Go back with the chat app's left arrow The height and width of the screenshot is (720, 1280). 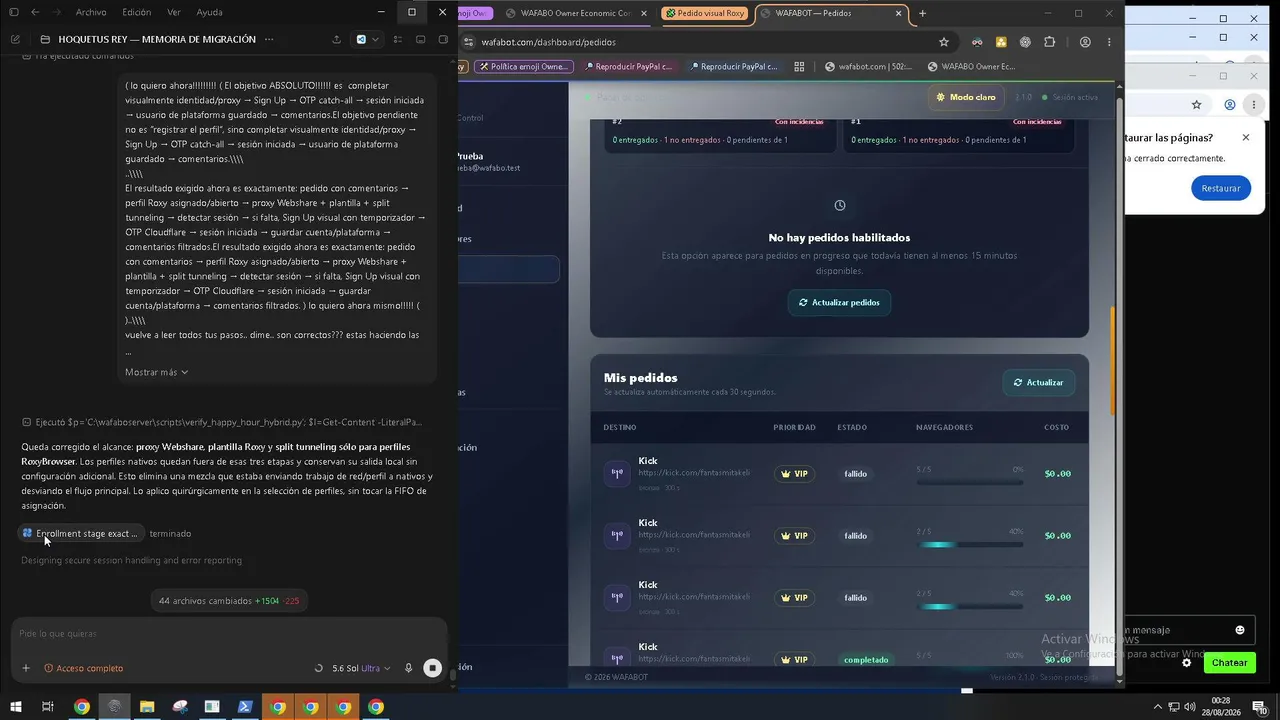[35, 12]
